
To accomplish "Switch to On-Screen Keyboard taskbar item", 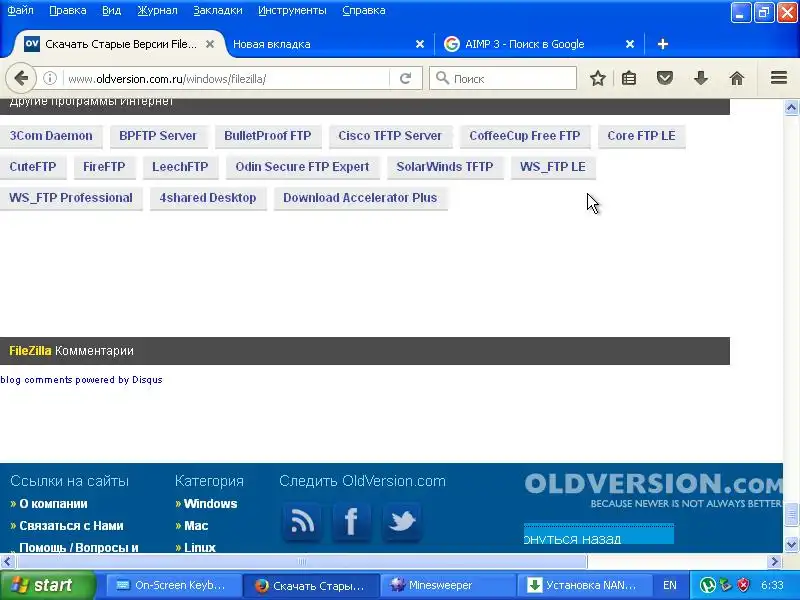I will (x=172, y=585).
